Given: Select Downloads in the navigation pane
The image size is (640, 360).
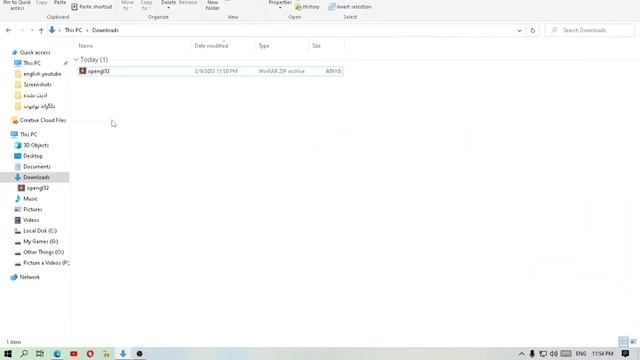Looking at the screenshot, I should 35,177.
